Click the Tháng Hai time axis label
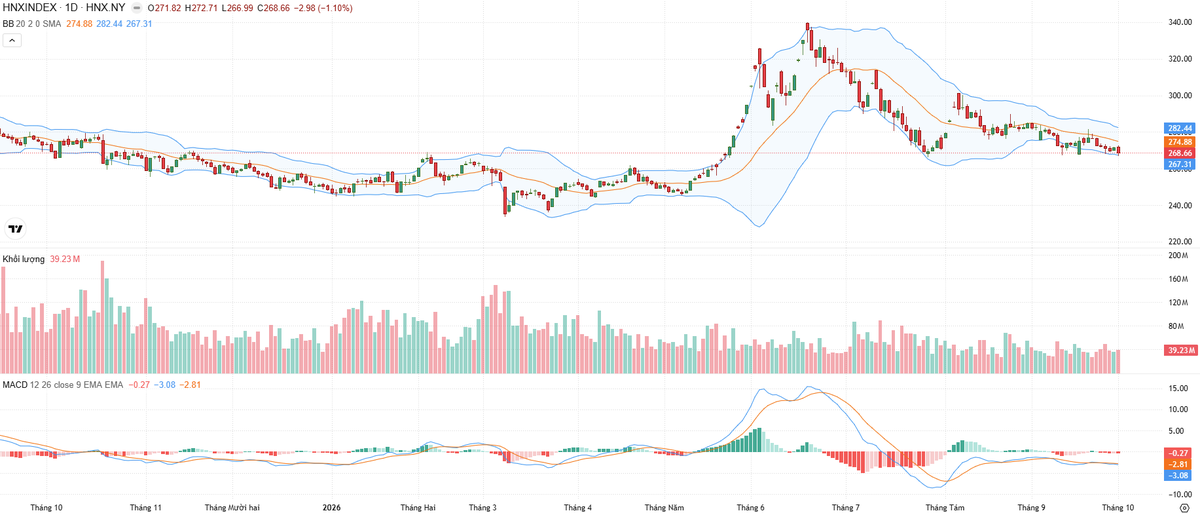 pyautogui.click(x=417, y=507)
